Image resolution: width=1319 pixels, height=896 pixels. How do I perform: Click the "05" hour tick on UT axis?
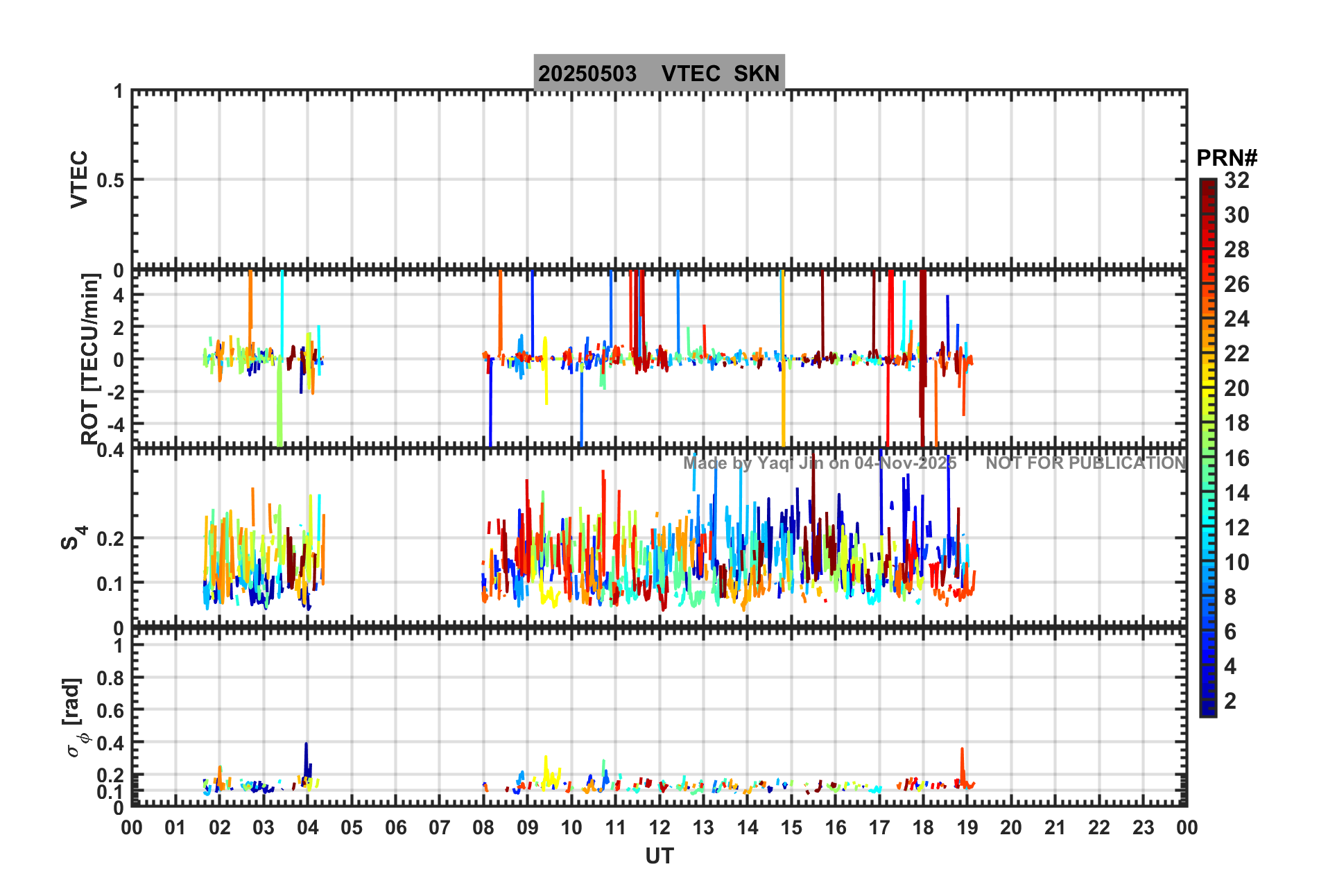(x=352, y=827)
